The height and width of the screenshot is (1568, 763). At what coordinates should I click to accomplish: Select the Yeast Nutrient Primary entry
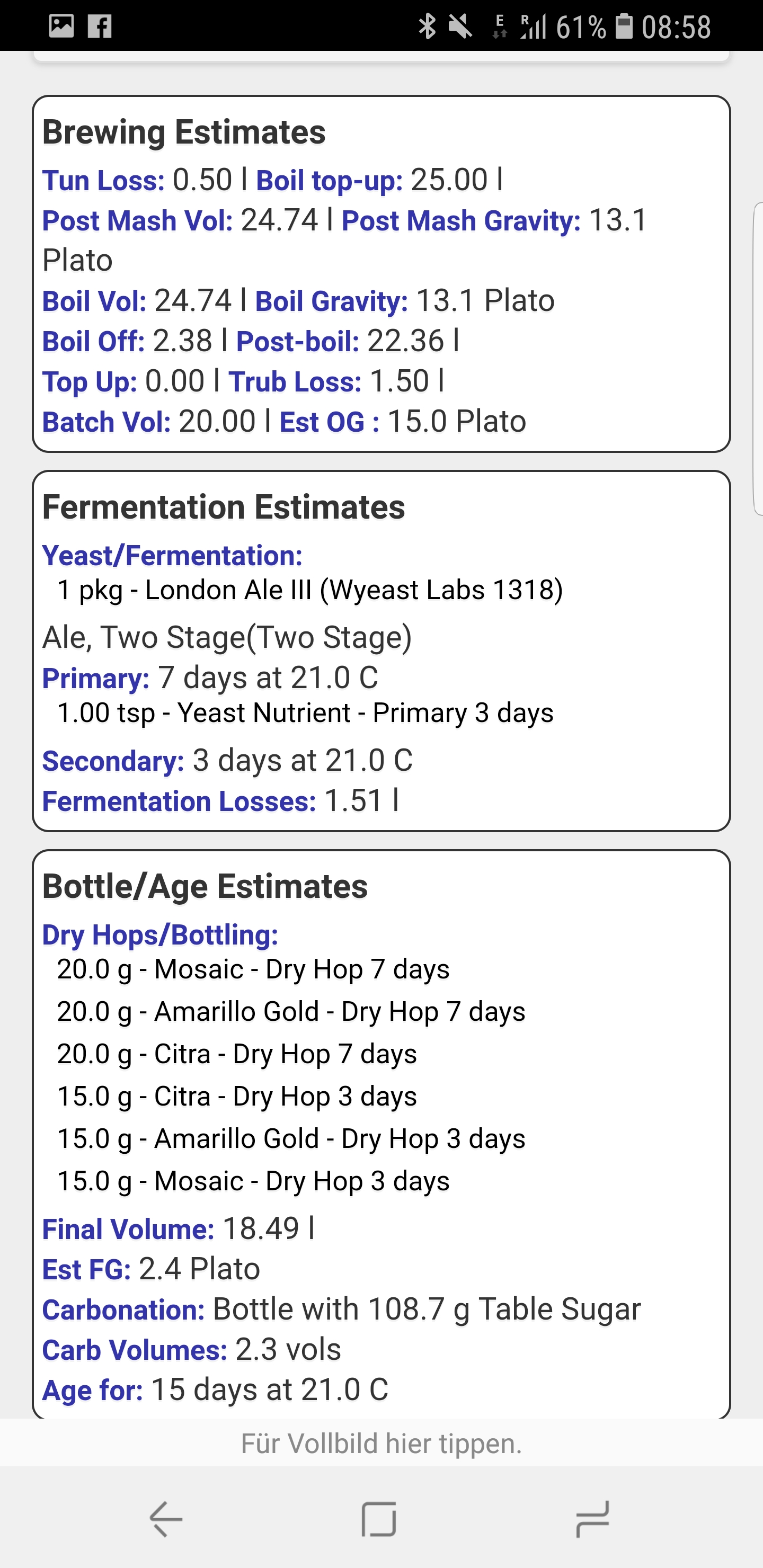(x=305, y=713)
